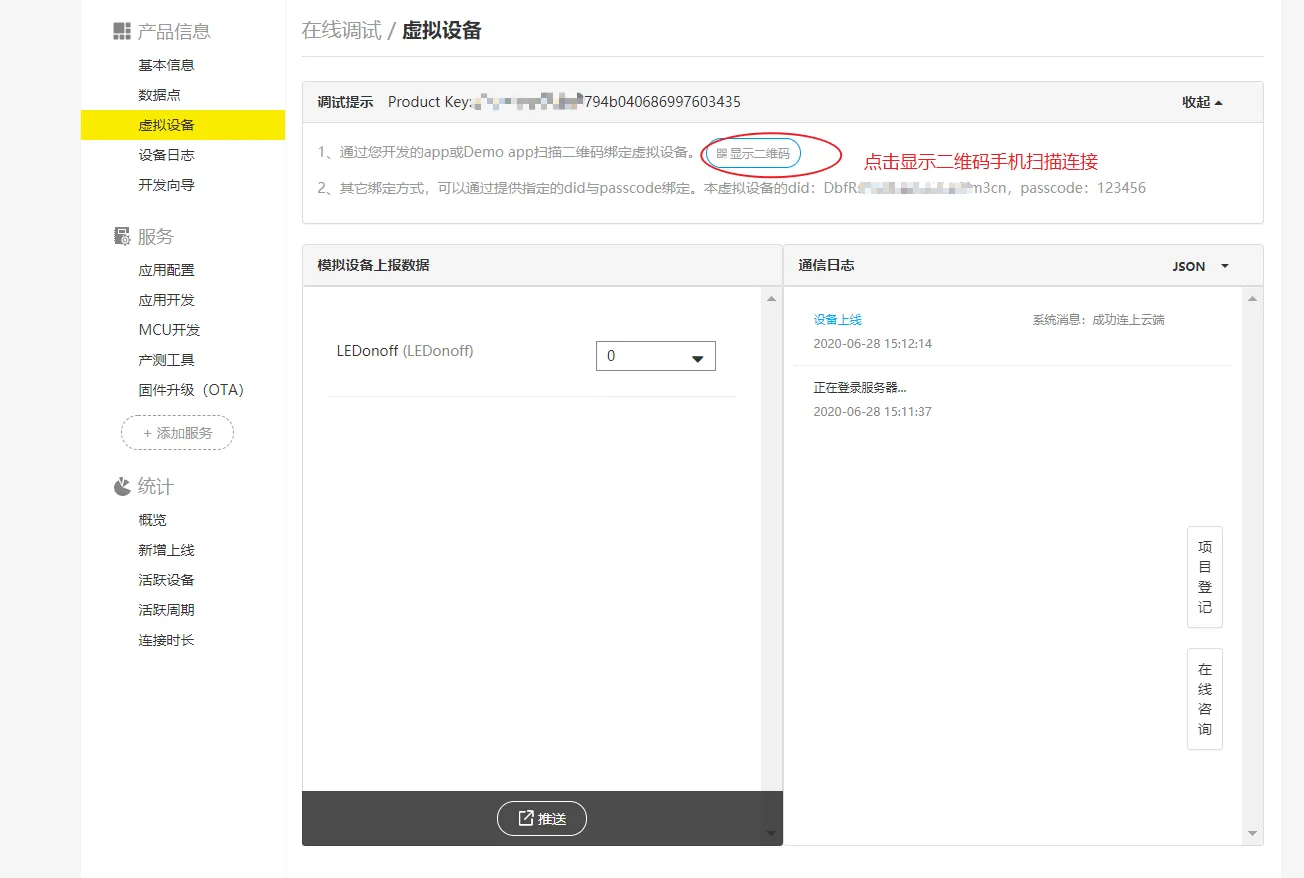1304x878 pixels.
Task: Click the timestamp 2020-06-28 15:11:37
Action: coord(872,412)
